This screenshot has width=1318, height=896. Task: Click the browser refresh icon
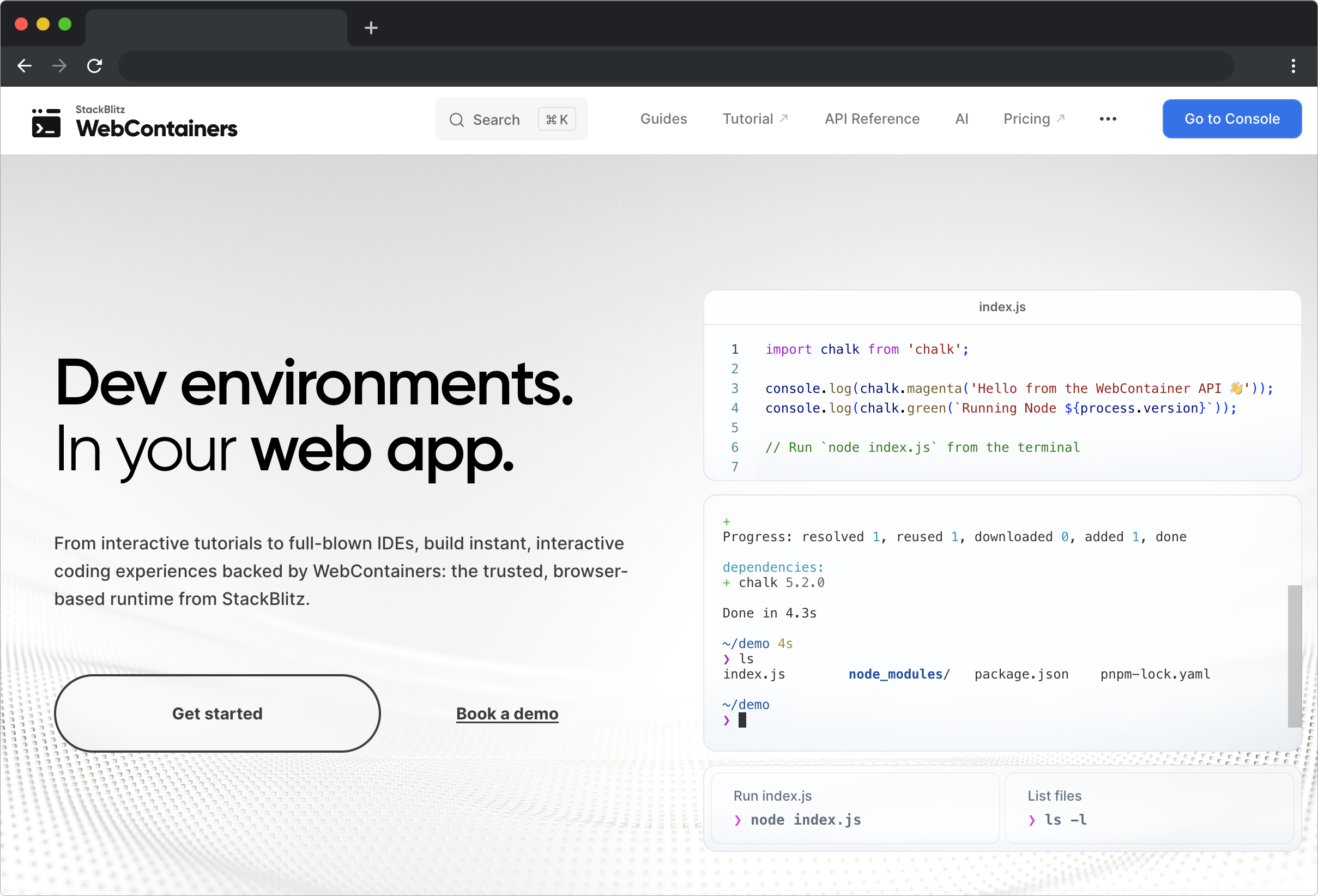pyautogui.click(x=94, y=66)
